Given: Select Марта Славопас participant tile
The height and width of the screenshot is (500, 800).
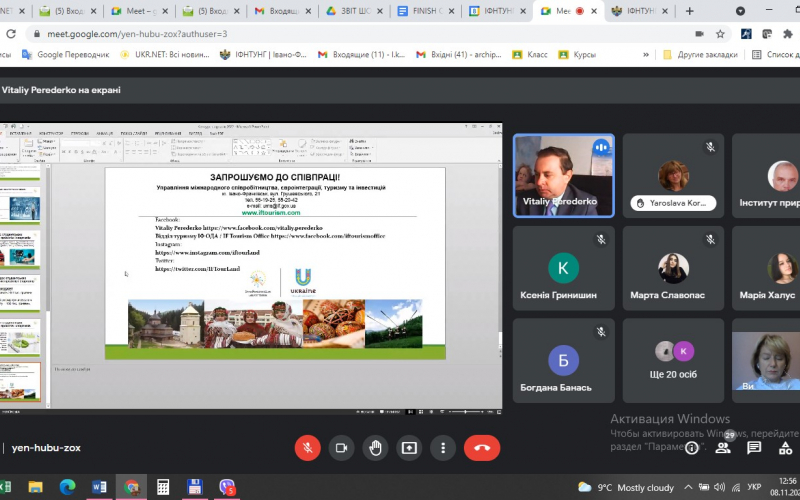Looking at the screenshot, I should click(x=673, y=268).
